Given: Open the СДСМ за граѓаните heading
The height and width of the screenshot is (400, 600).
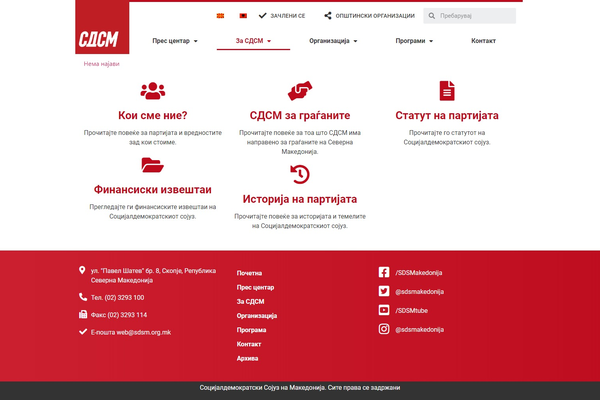Looking at the screenshot, I should pos(300,115).
